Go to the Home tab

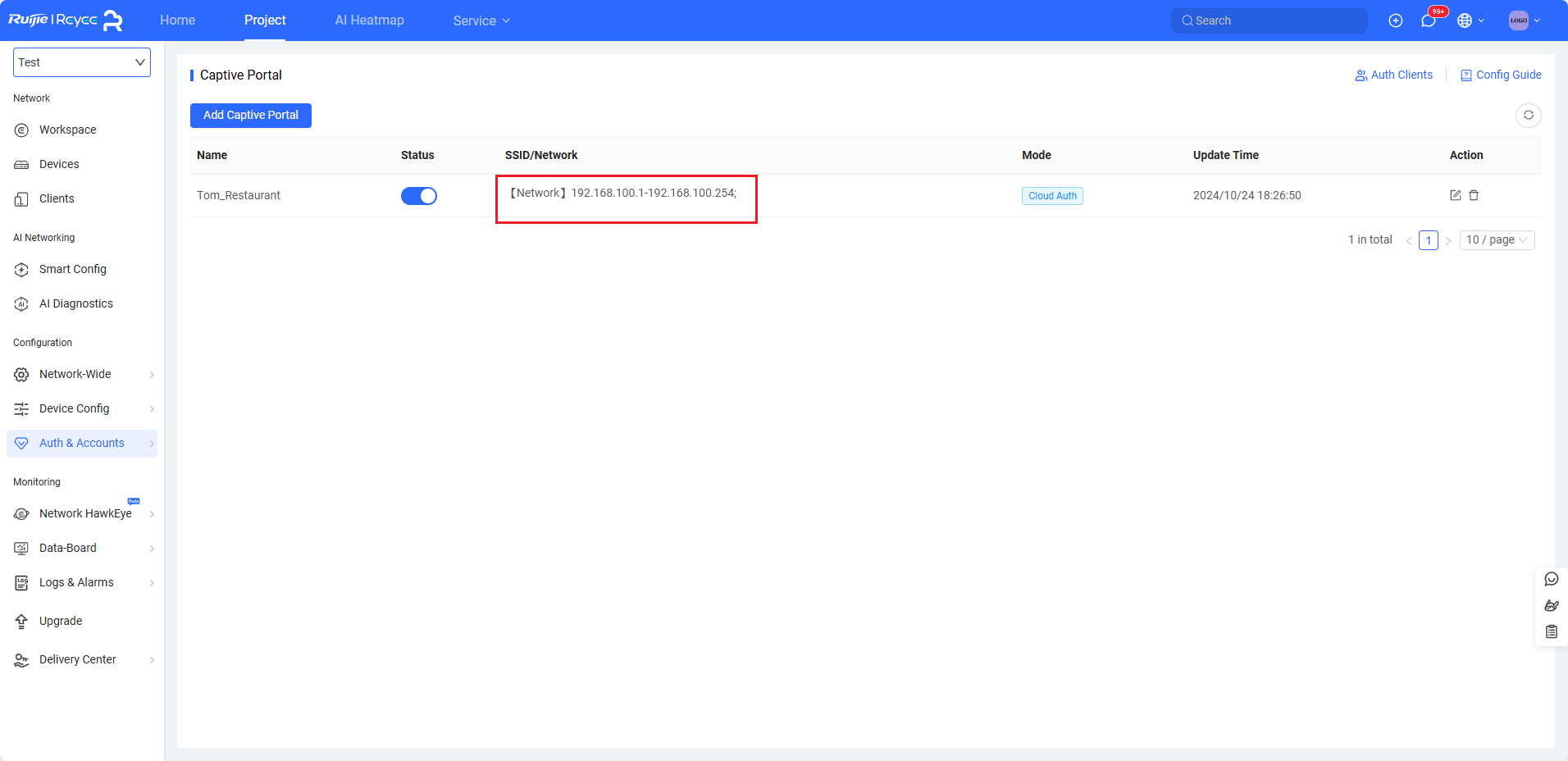[178, 21]
